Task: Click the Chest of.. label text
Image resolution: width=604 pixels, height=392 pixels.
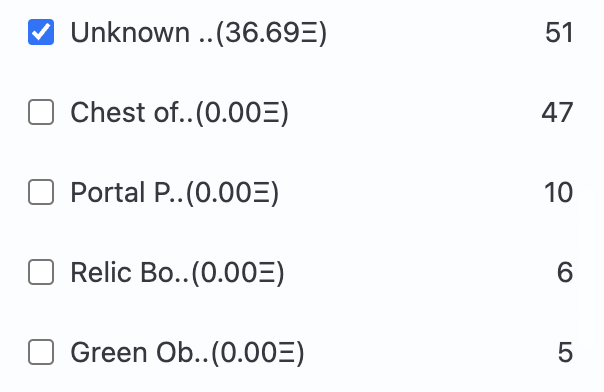Action: click(x=131, y=112)
